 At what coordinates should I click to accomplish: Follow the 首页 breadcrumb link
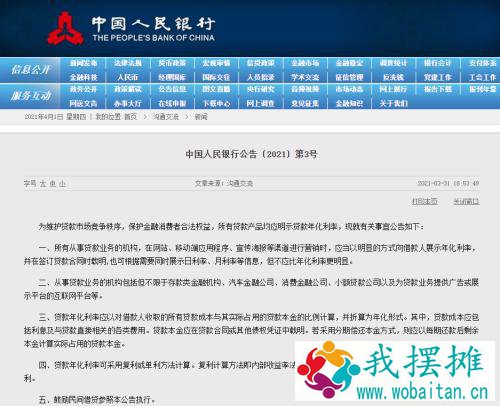pos(130,117)
